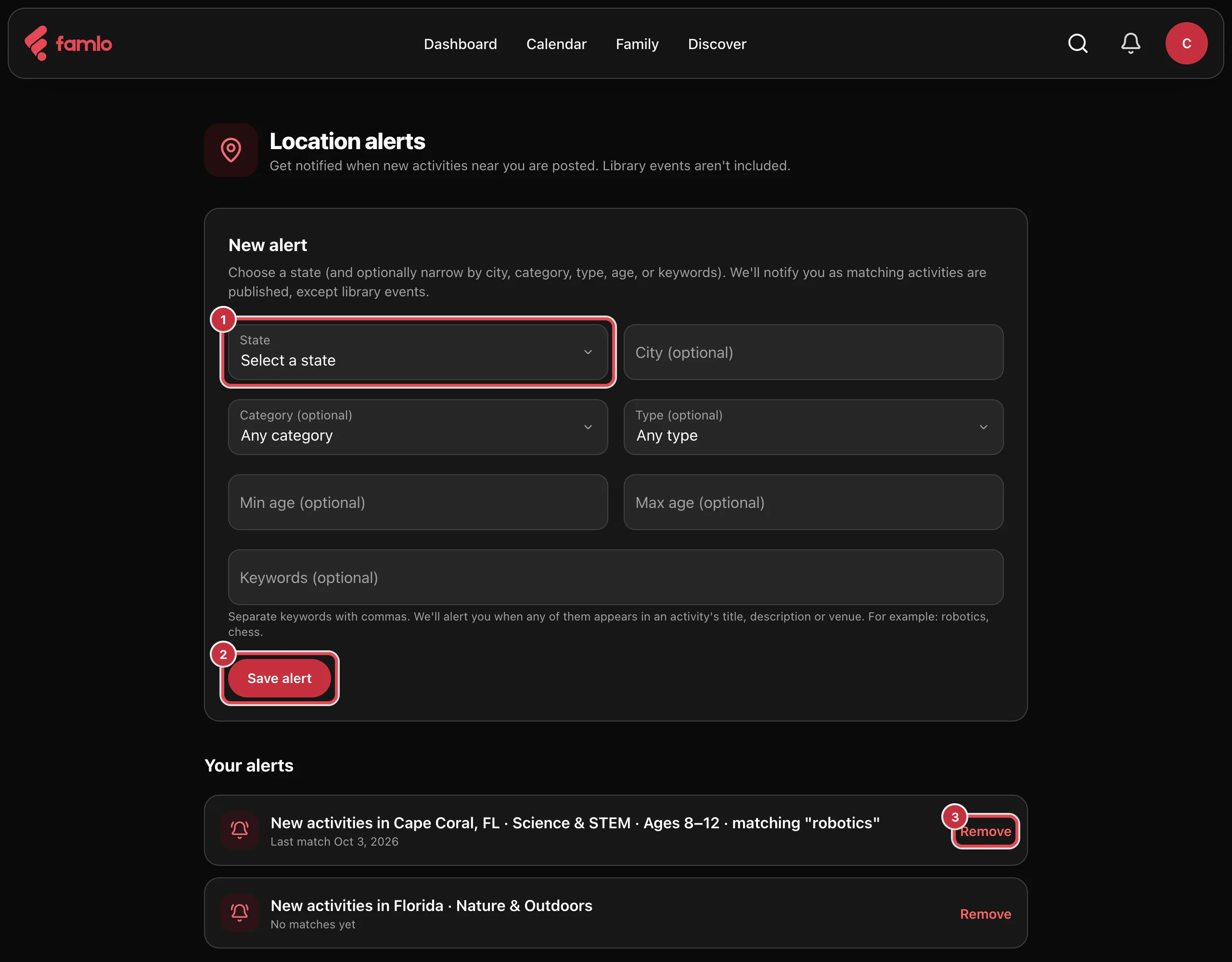The height and width of the screenshot is (962, 1232).
Task: Click the 'Location alerts' page title
Action: point(347,141)
